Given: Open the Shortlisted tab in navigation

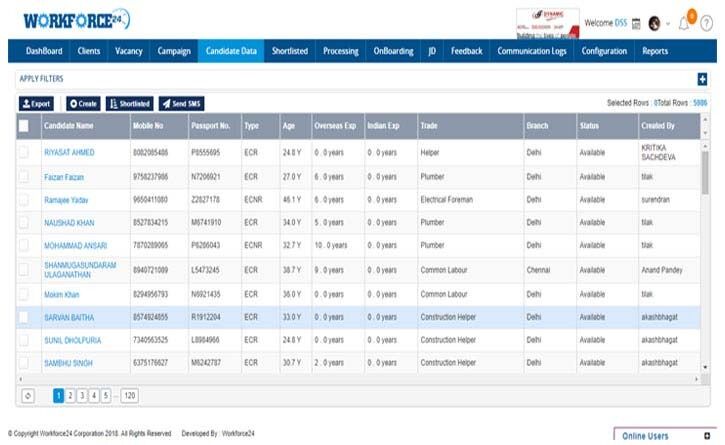Looking at the screenshot, I should 290,51.
